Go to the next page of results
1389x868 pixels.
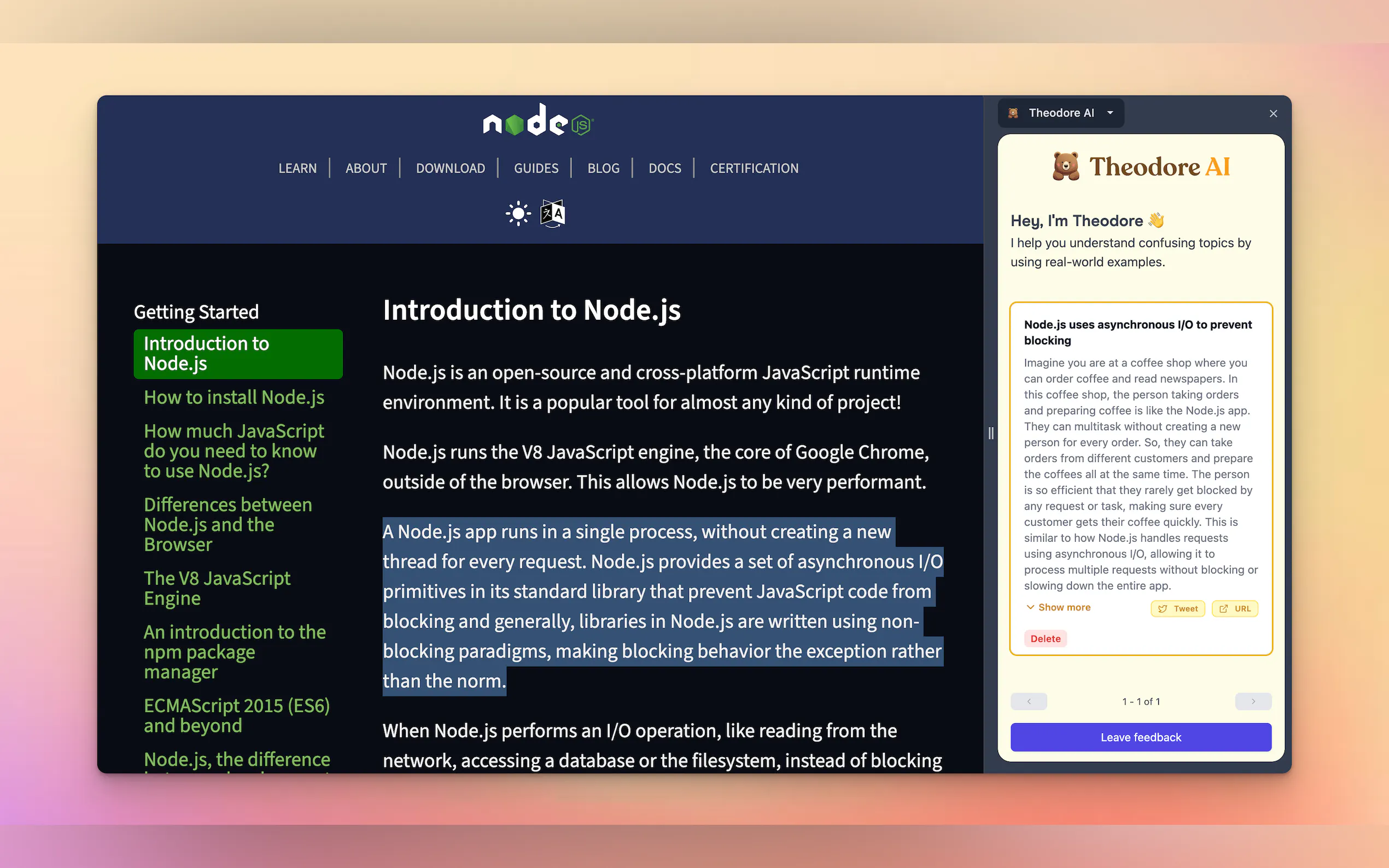(x=1253, y=701)
